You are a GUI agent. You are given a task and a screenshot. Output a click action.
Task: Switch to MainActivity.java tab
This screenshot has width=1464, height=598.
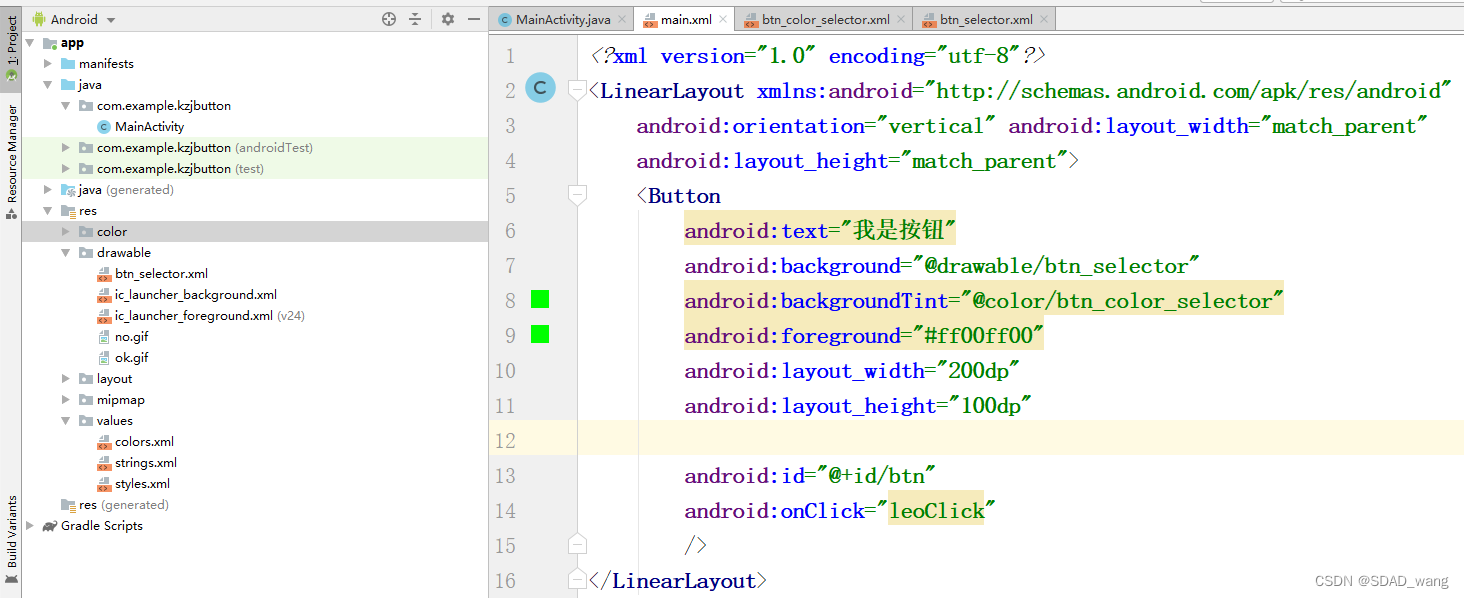tap(562, 19)
